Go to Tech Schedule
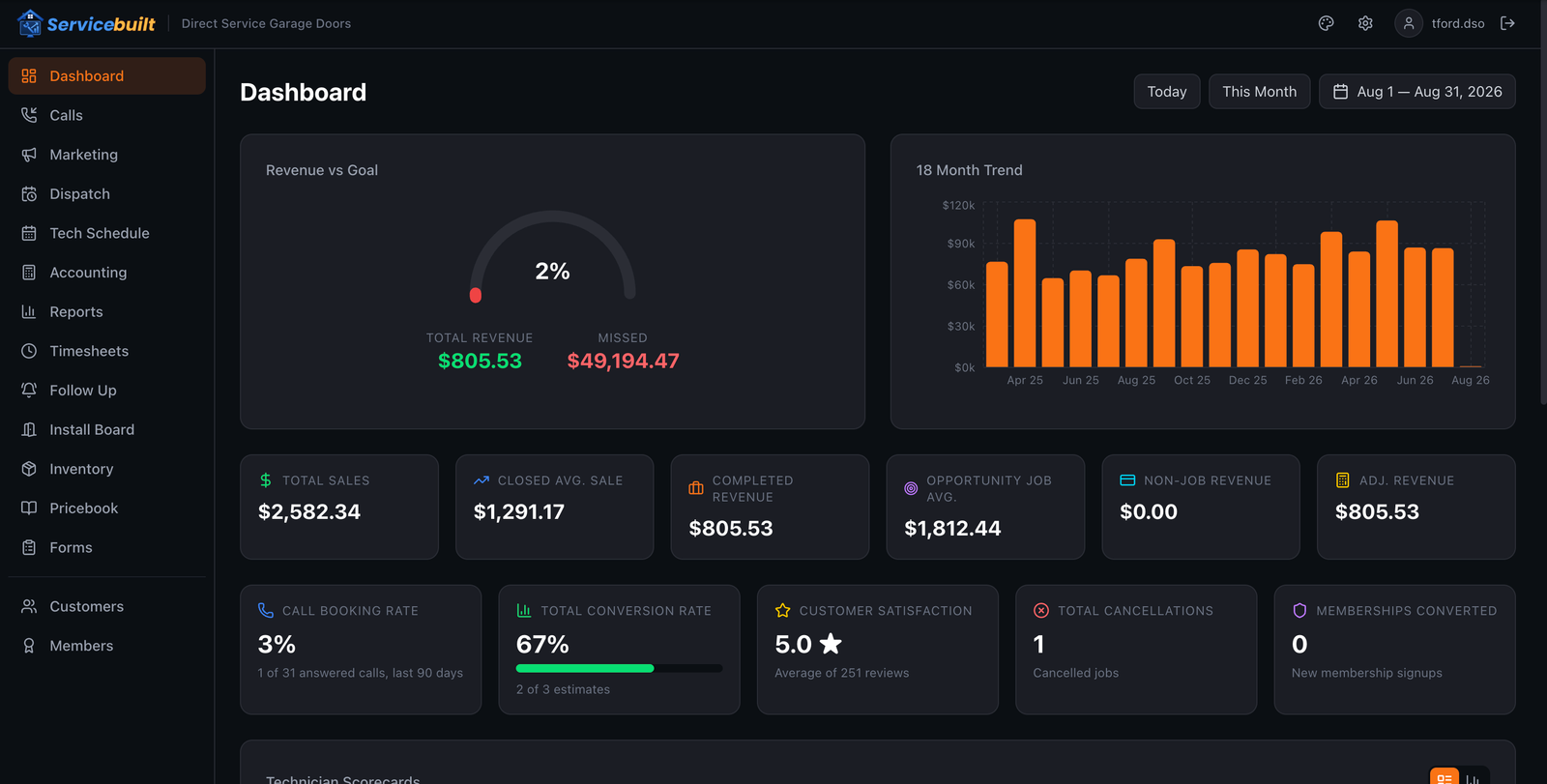The width and height of the screenshot is (1547, 784). point(106,233)
